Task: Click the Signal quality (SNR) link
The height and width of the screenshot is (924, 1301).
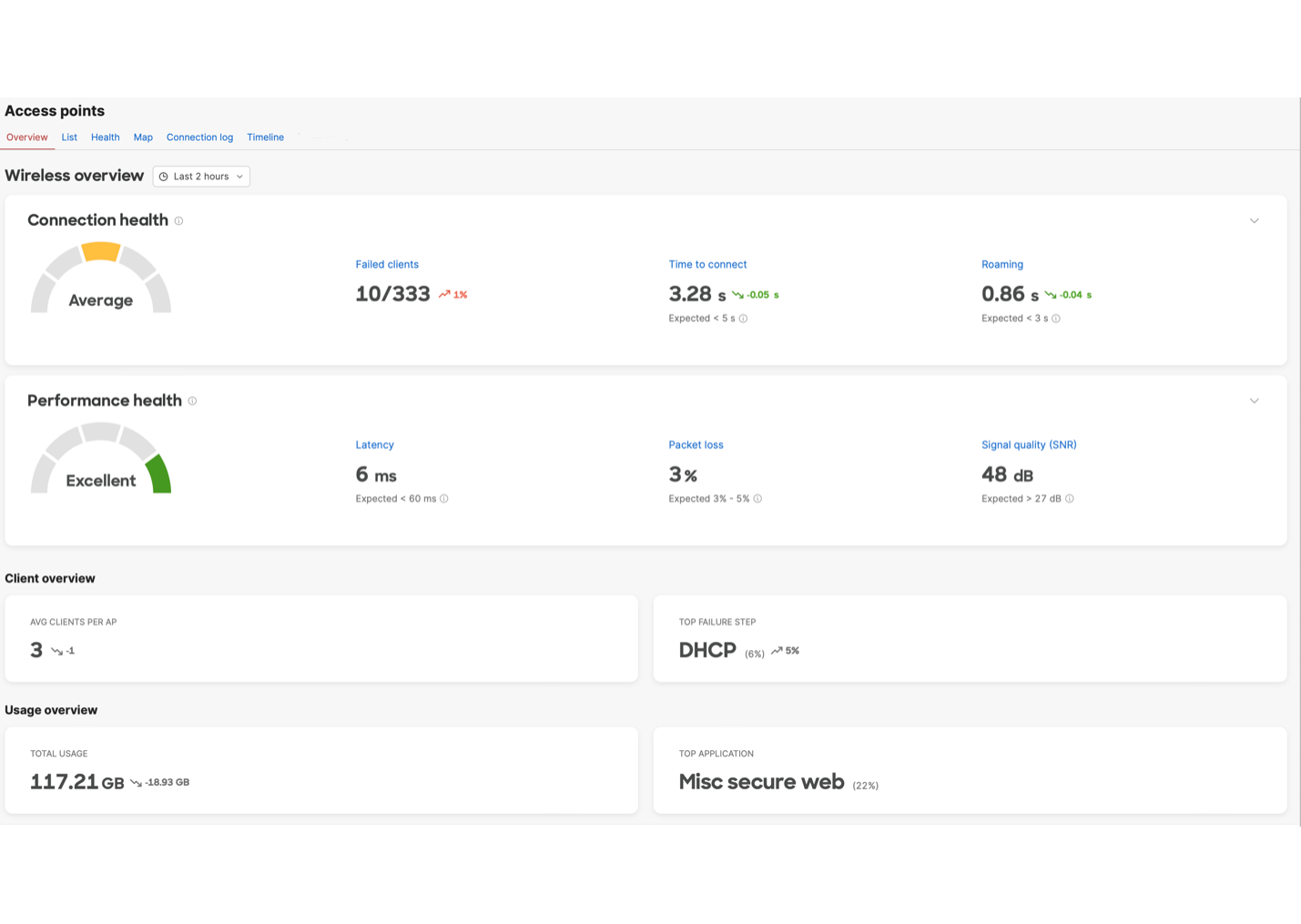Action: point(1029,444)
